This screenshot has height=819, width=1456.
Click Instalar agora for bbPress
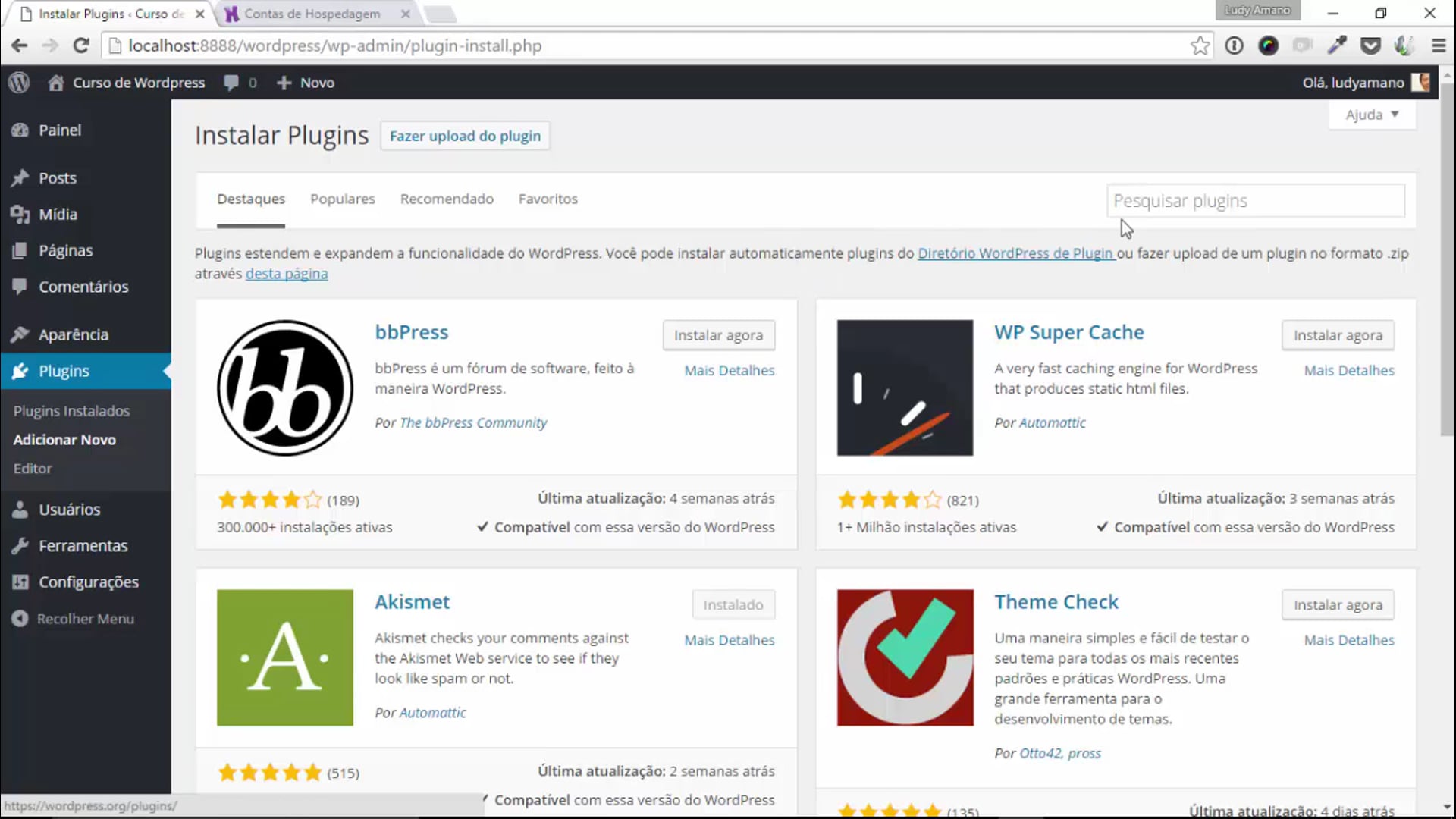[718, 335]
